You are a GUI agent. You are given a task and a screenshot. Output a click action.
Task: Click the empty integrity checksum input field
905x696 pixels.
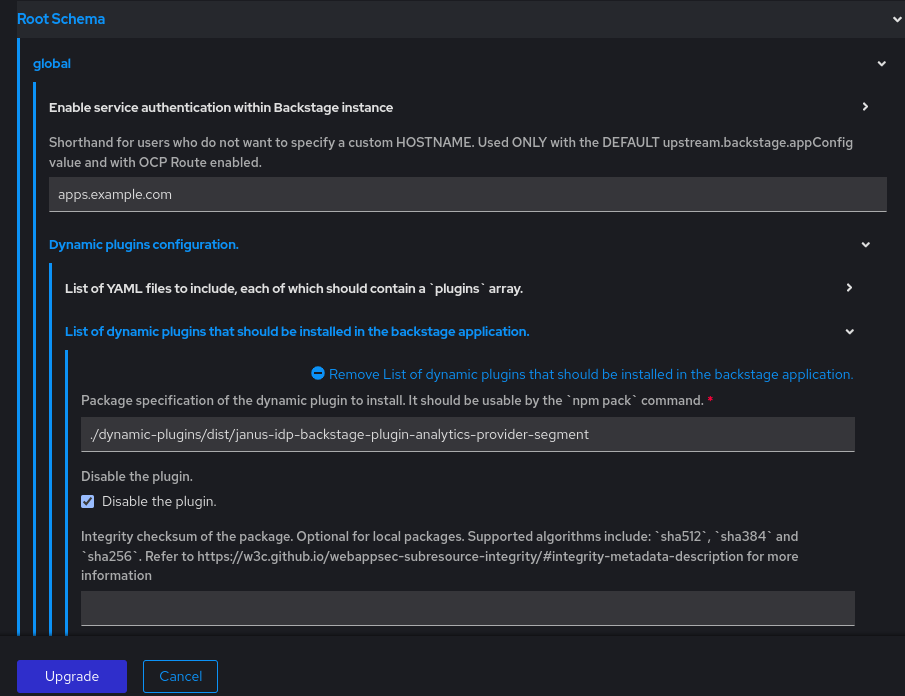click(467, 608)
